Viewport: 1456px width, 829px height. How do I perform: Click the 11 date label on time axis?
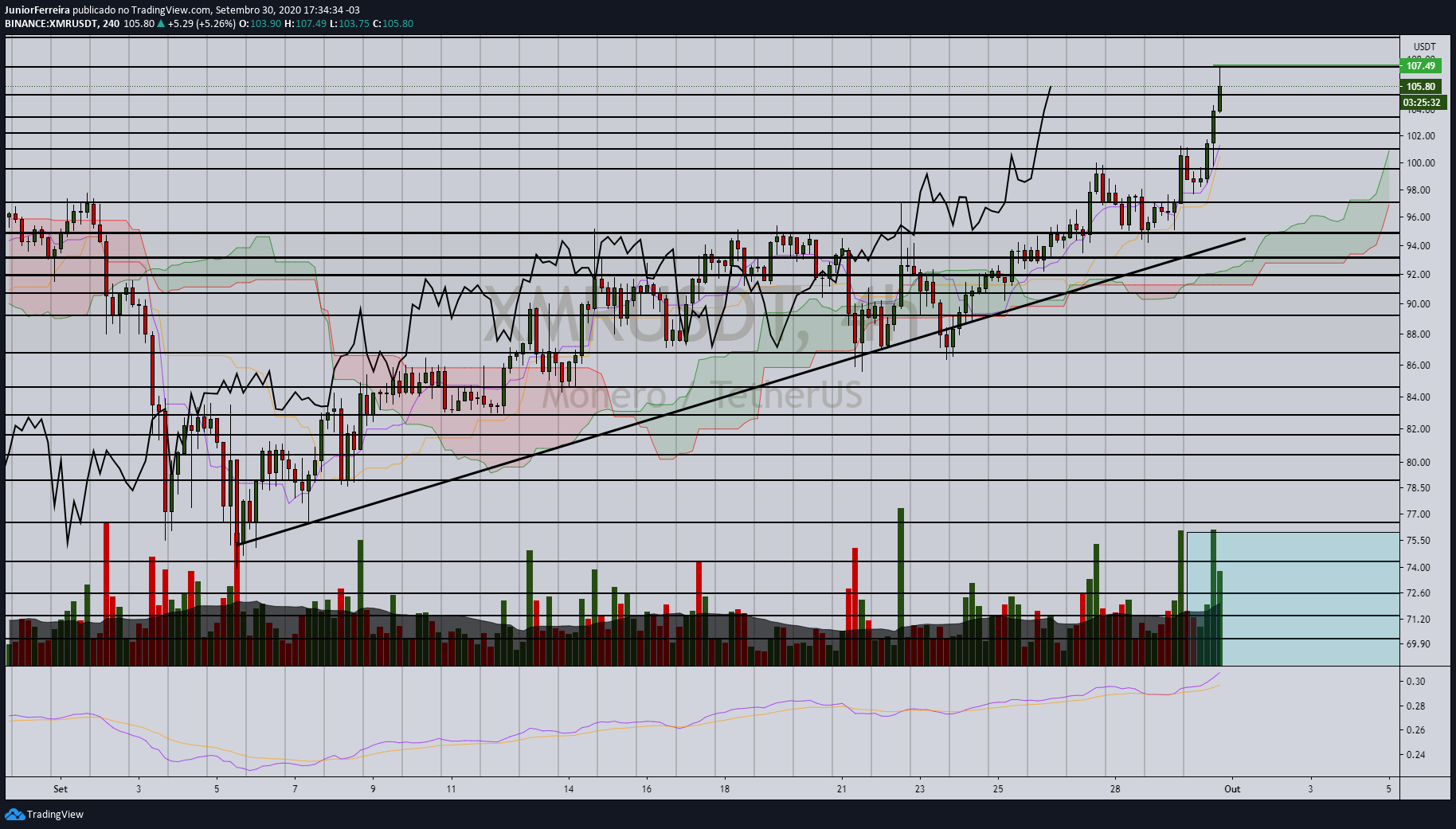[x=451, y=789]
